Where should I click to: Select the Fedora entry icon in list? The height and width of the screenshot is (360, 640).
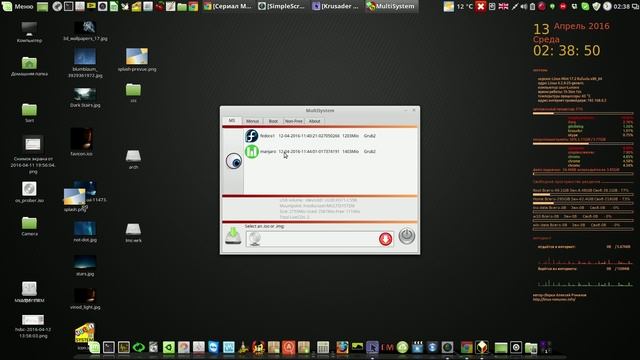(x=251, y=136)
